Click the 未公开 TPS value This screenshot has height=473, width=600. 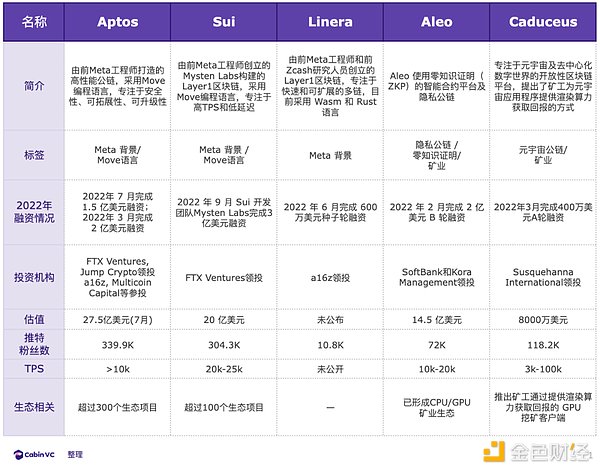pos(330,369)
